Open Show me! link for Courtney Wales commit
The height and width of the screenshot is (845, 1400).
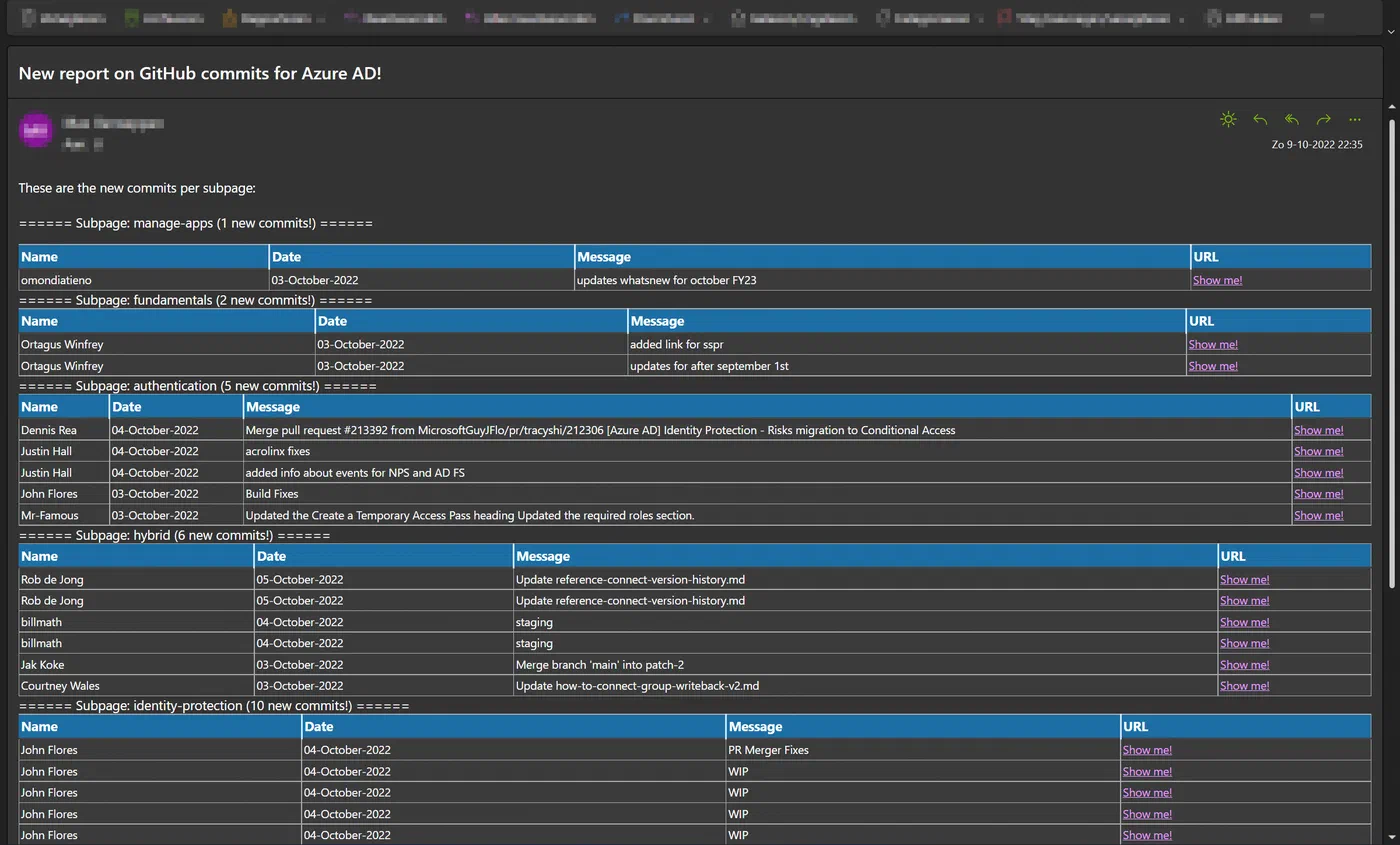pos(1244,686)
